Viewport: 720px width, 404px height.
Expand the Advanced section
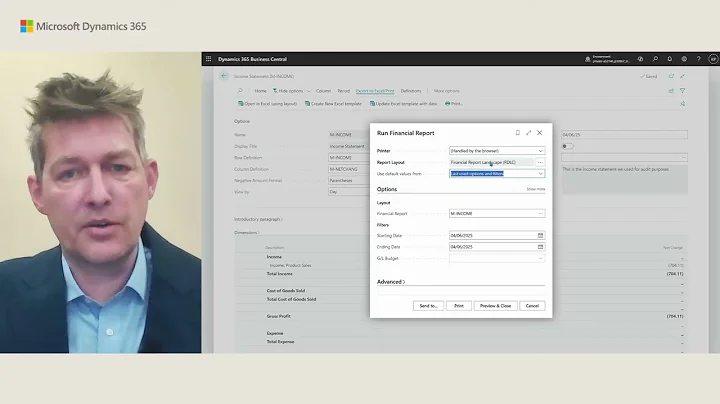tap(391, 282)
